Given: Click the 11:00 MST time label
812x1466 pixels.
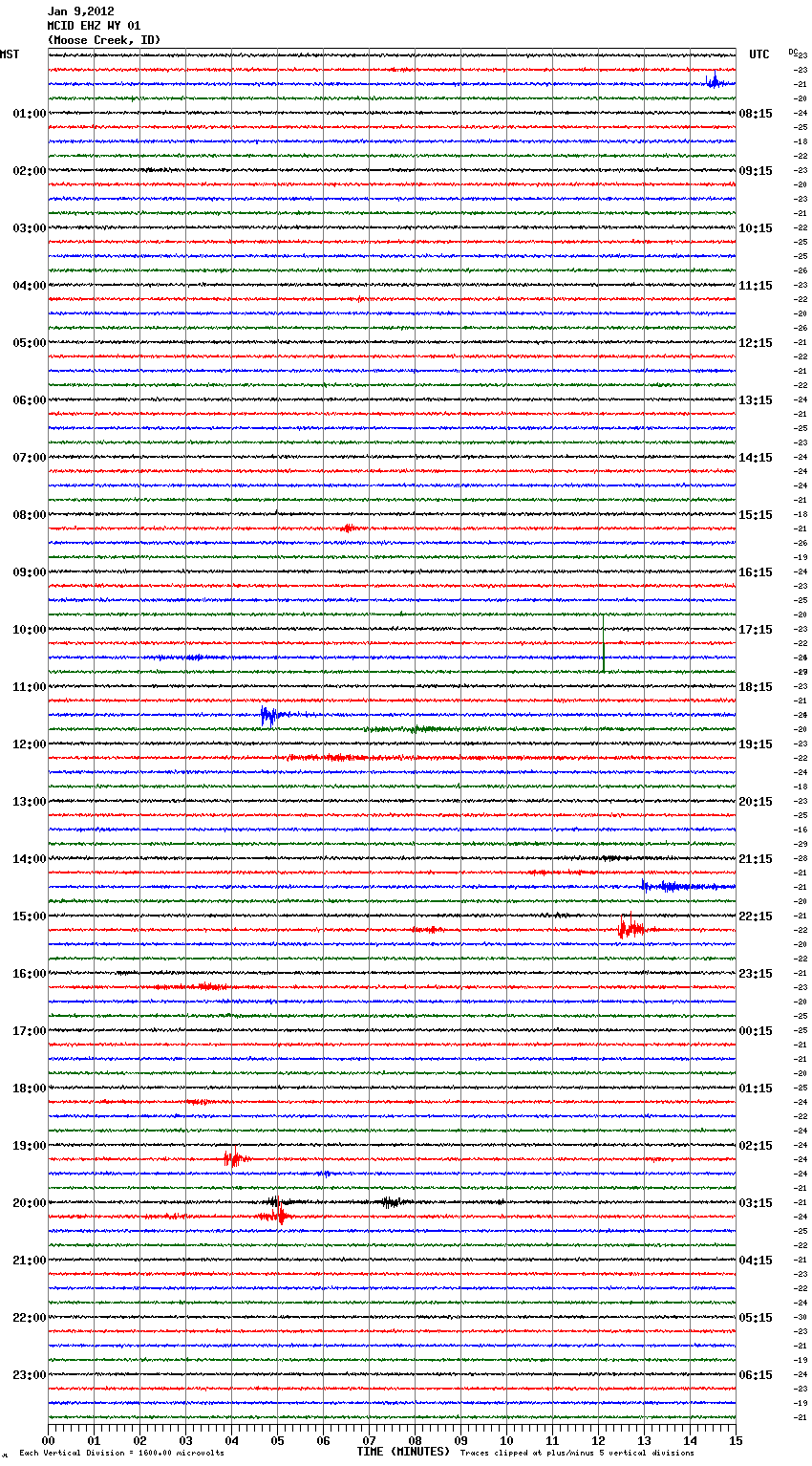Looking at the screenshot, I should point(30,687).
